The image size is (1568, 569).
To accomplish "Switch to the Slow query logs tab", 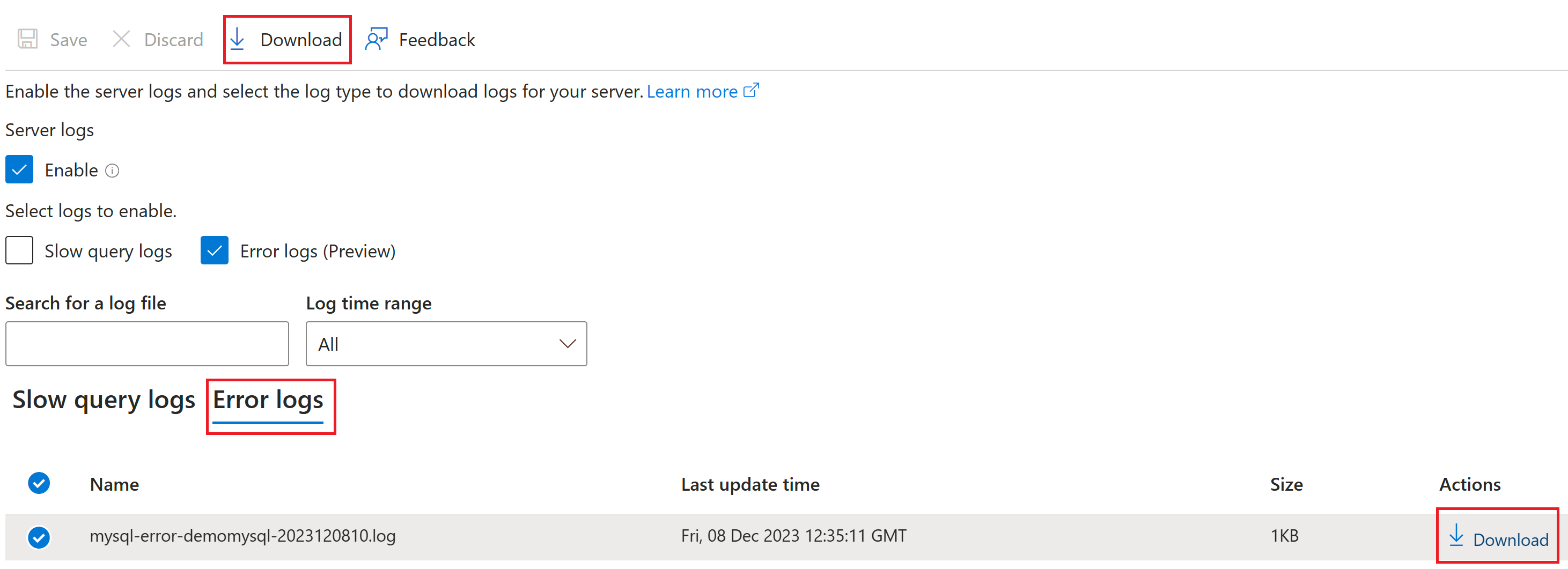I will click(x=104, y=401).
